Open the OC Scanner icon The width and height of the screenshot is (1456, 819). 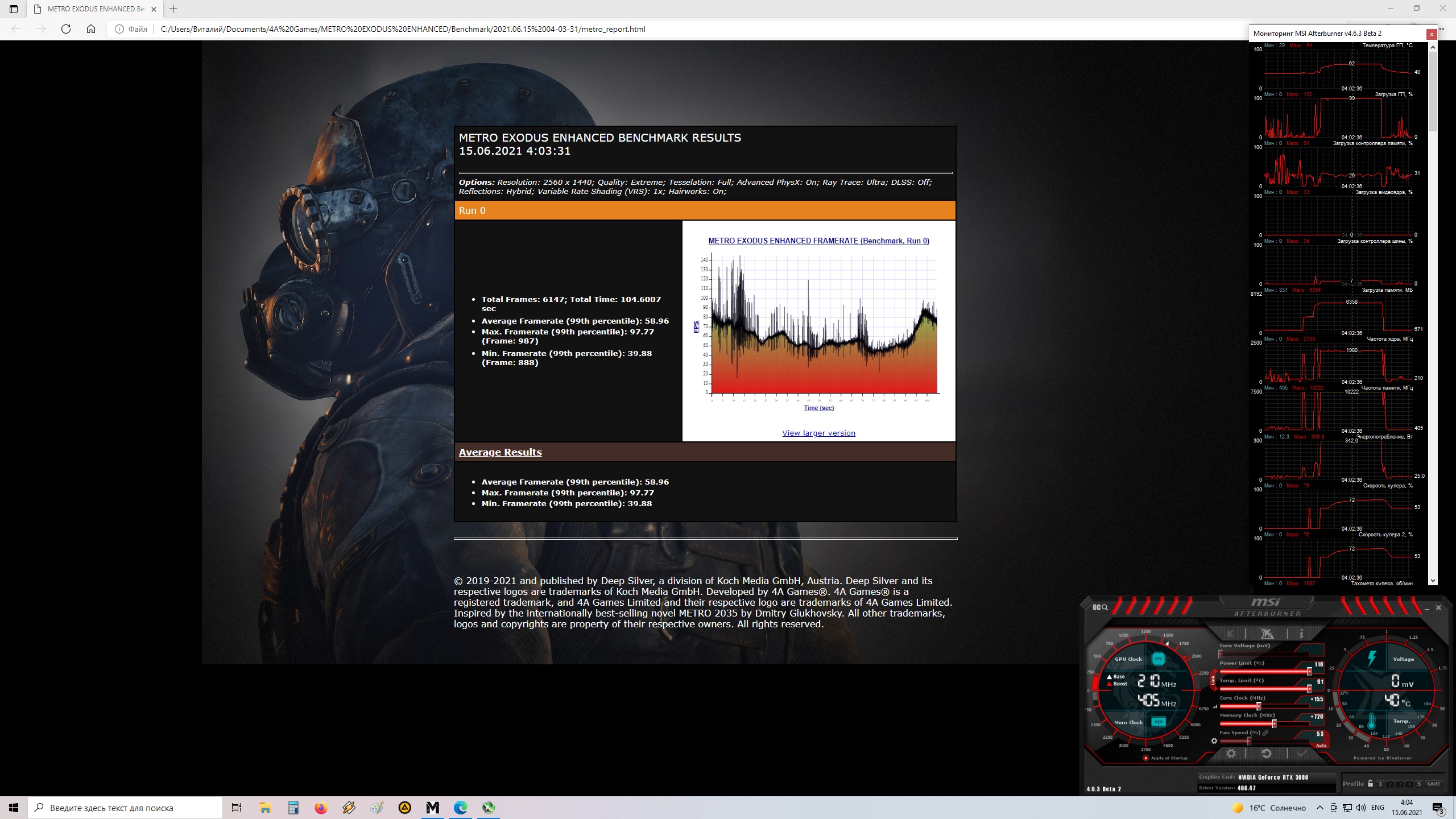click(1100, 607)
